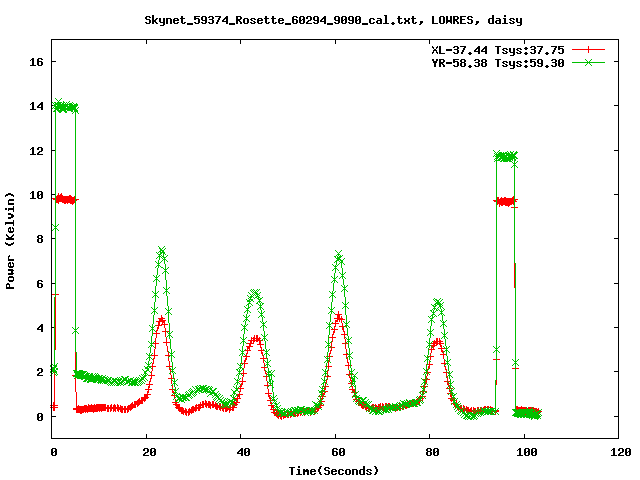Click small green bump near 32 seconds
This screenshot has width=640, height=480.
pos(202,389)
